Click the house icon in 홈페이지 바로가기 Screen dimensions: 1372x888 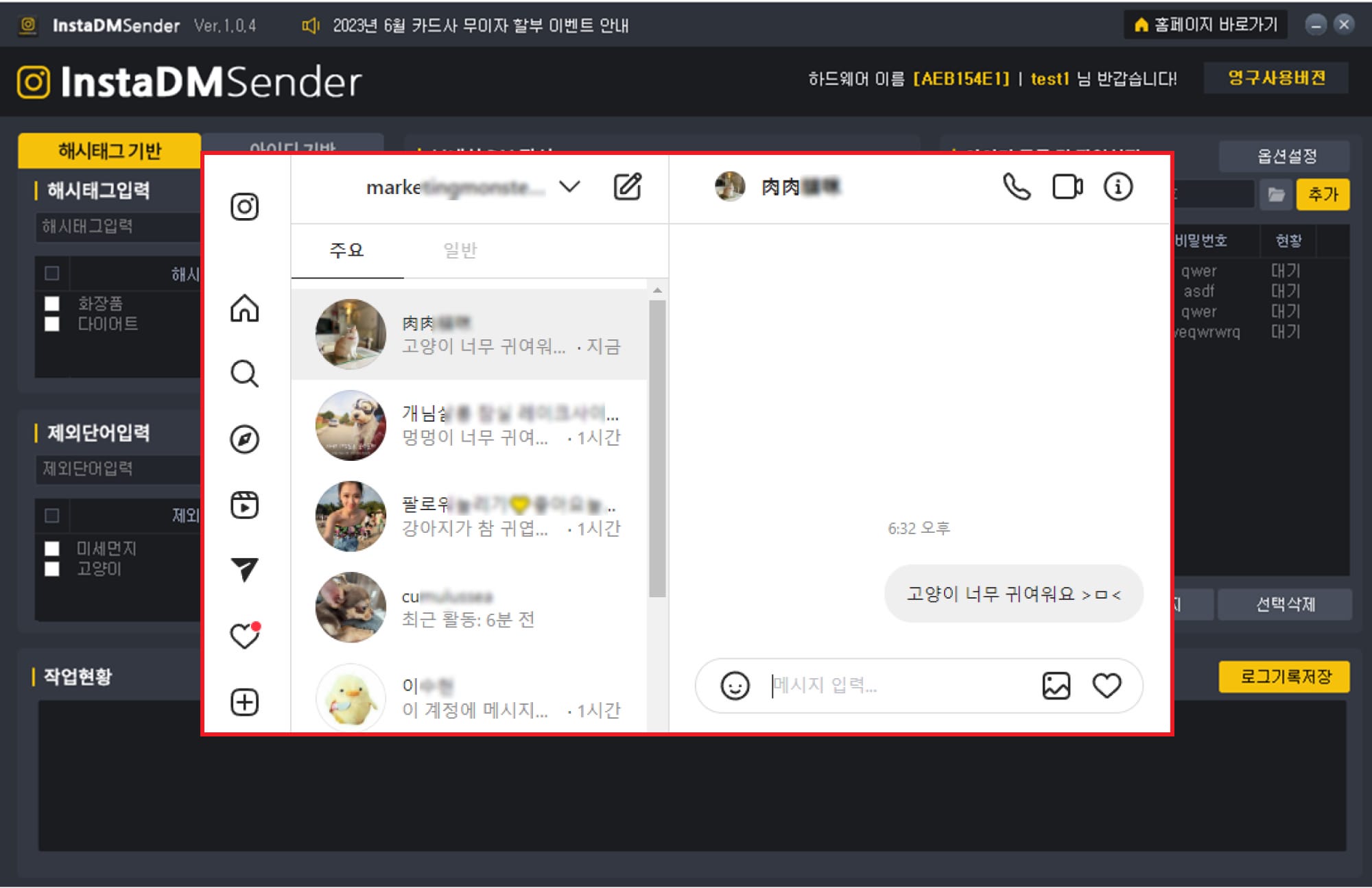[x=1141, y=25]
